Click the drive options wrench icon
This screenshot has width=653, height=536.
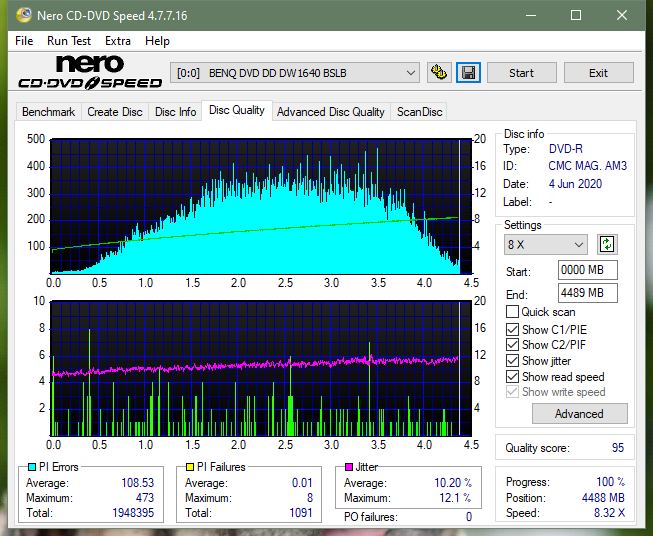[x=439, y=73]
